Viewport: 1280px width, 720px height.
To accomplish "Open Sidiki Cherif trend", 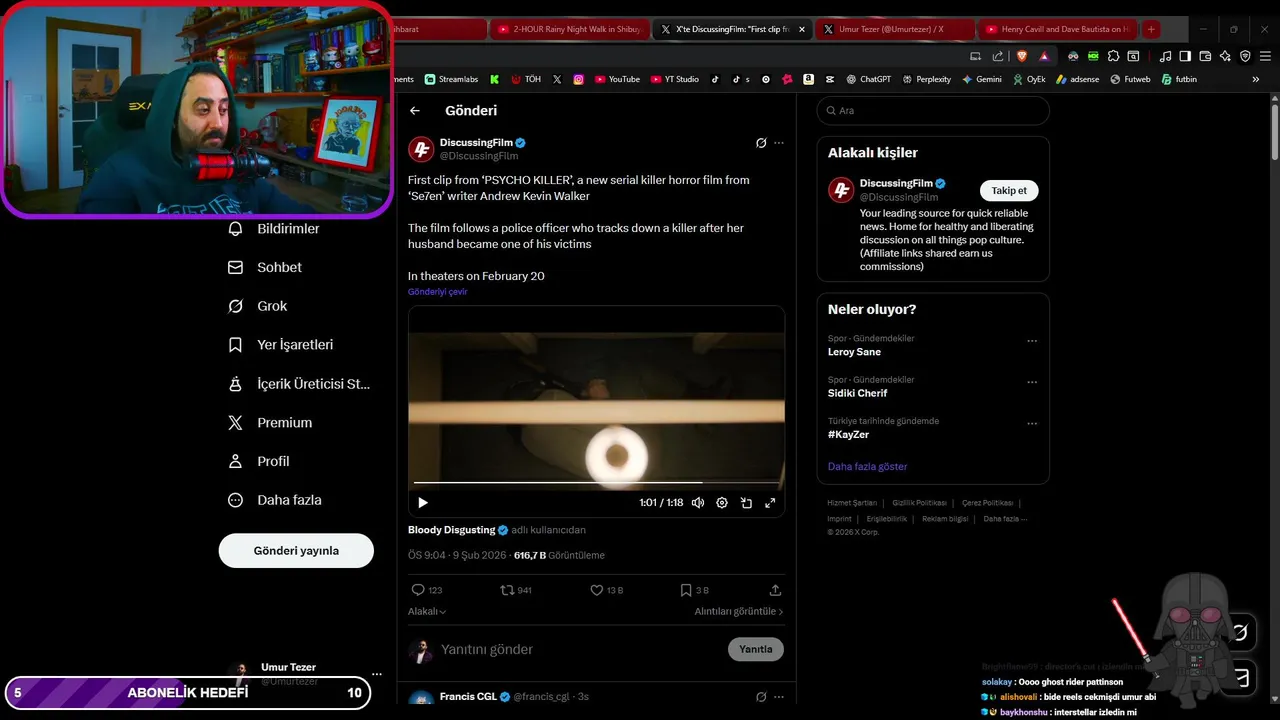I will pos(857,393).
